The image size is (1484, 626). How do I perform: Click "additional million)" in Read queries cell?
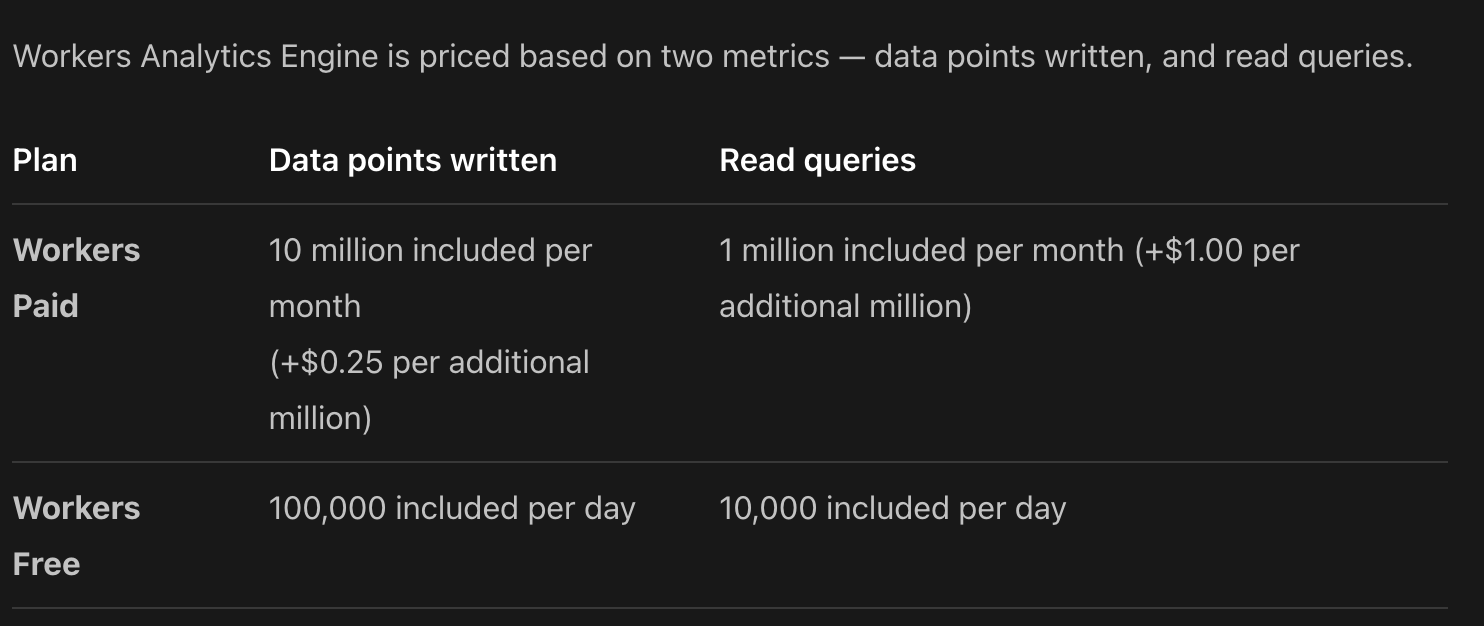tap(845, 306)
